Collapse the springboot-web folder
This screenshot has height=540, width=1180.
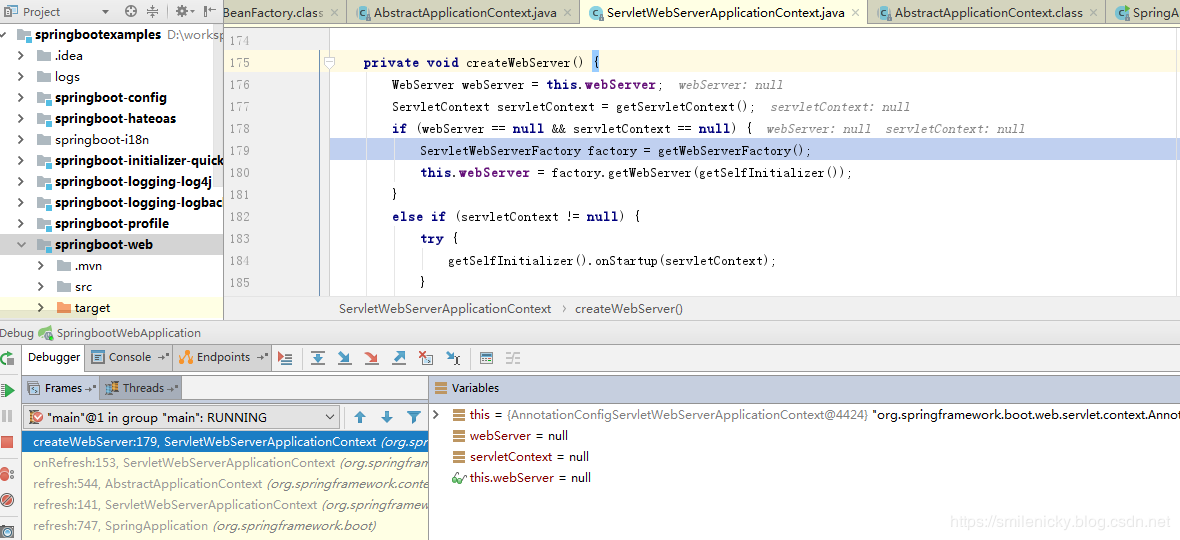pos(22,244)
